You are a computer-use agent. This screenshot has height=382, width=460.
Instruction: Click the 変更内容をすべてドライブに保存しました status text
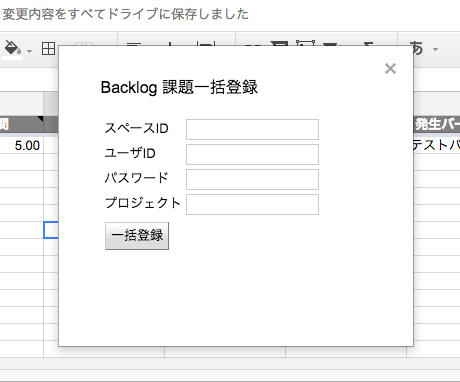pyautogui.click(x=126, y=14)
